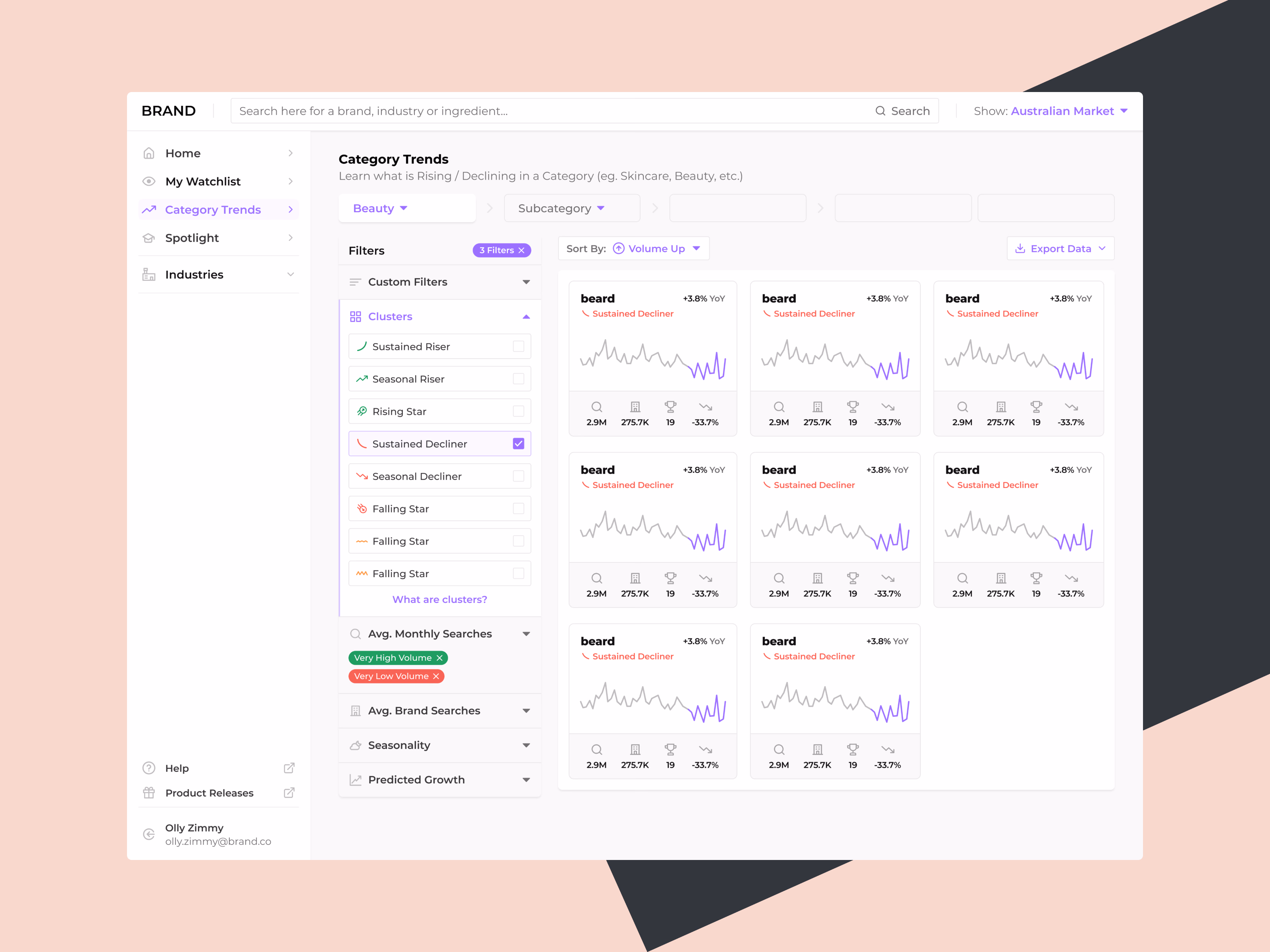The height and width of the screenshot is (952, 1270).
Task: Enable the Seasonal Decliner checkbox
Action: 518,476
